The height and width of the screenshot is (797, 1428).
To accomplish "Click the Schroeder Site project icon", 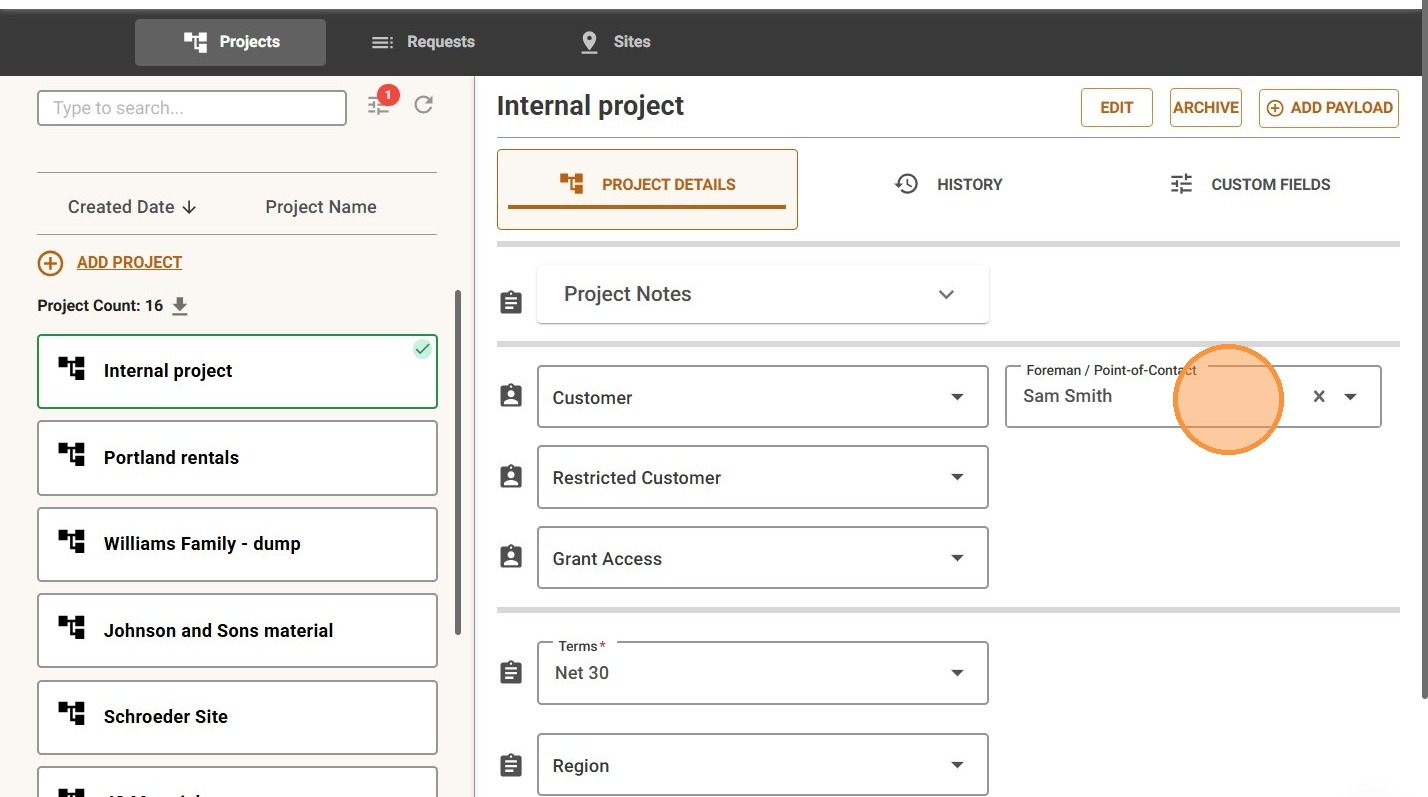I will point(71,714).
